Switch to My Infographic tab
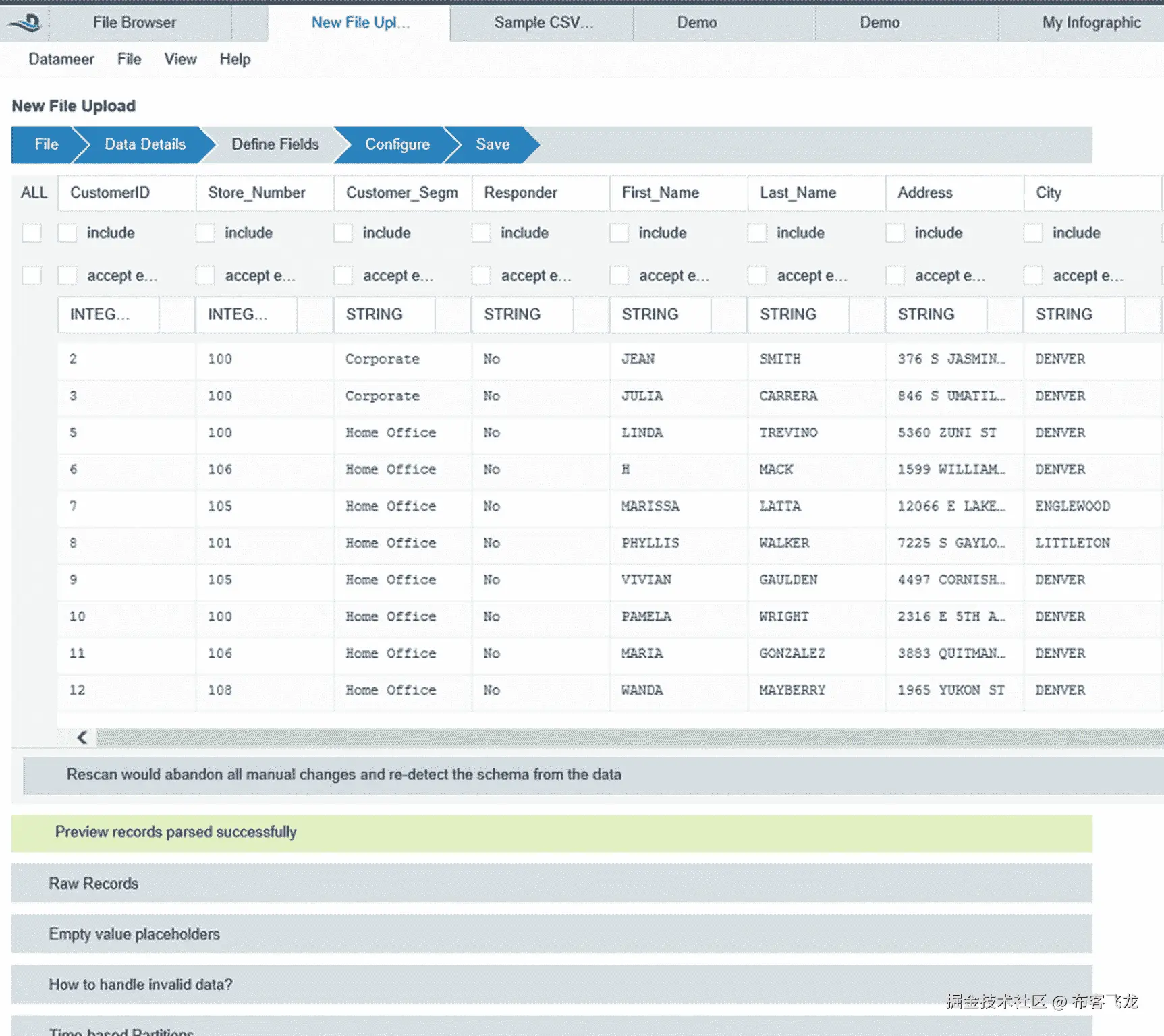 pos(1082,23)
